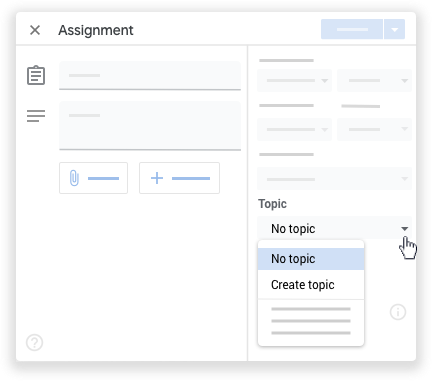Screen dimensions: 432x381
Task: Open the help question mark icon
Action: pyautogui.click(x=35, y=342)
